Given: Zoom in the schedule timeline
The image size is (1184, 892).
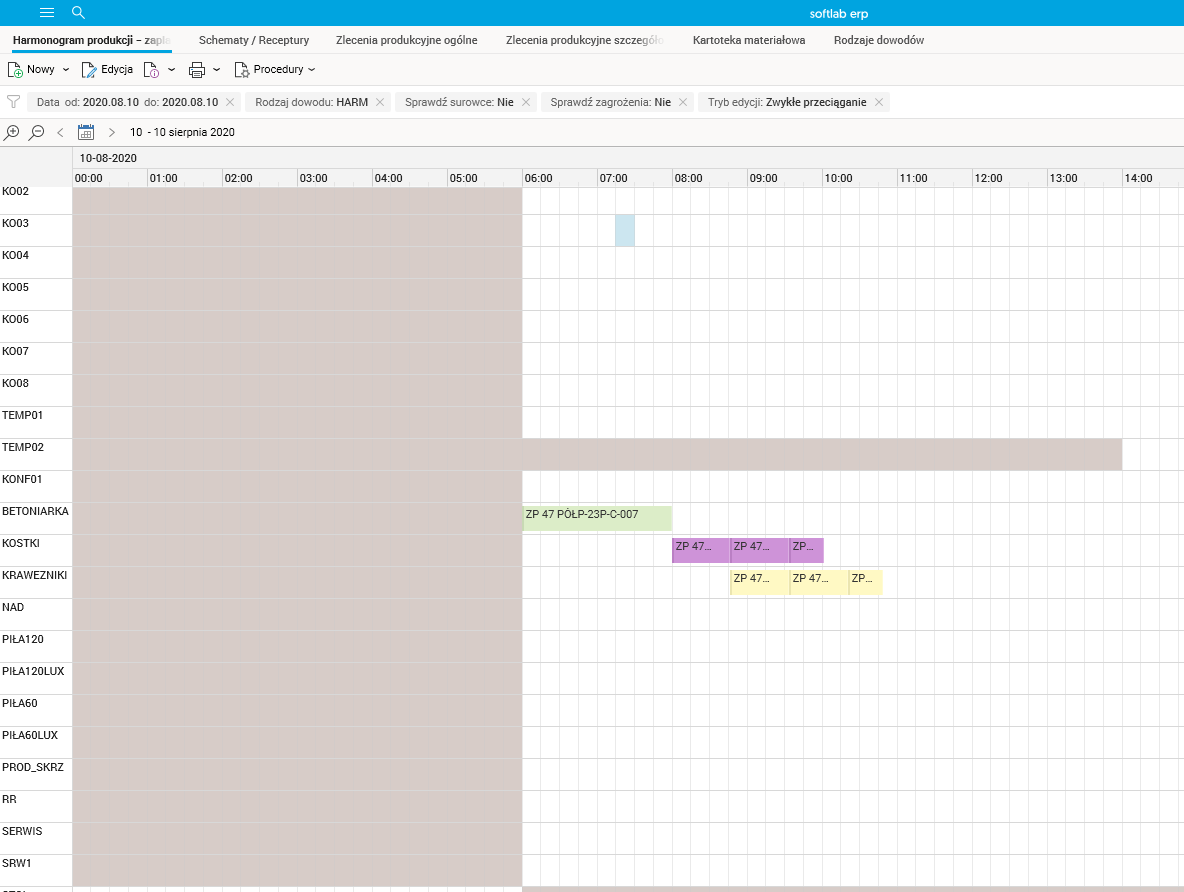Looking at the screenshot, I should point(11,132).
